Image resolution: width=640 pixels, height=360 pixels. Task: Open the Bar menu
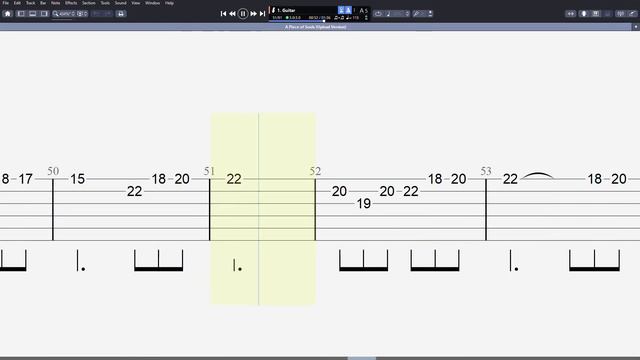pyautogui.click(x=43, y=3)
